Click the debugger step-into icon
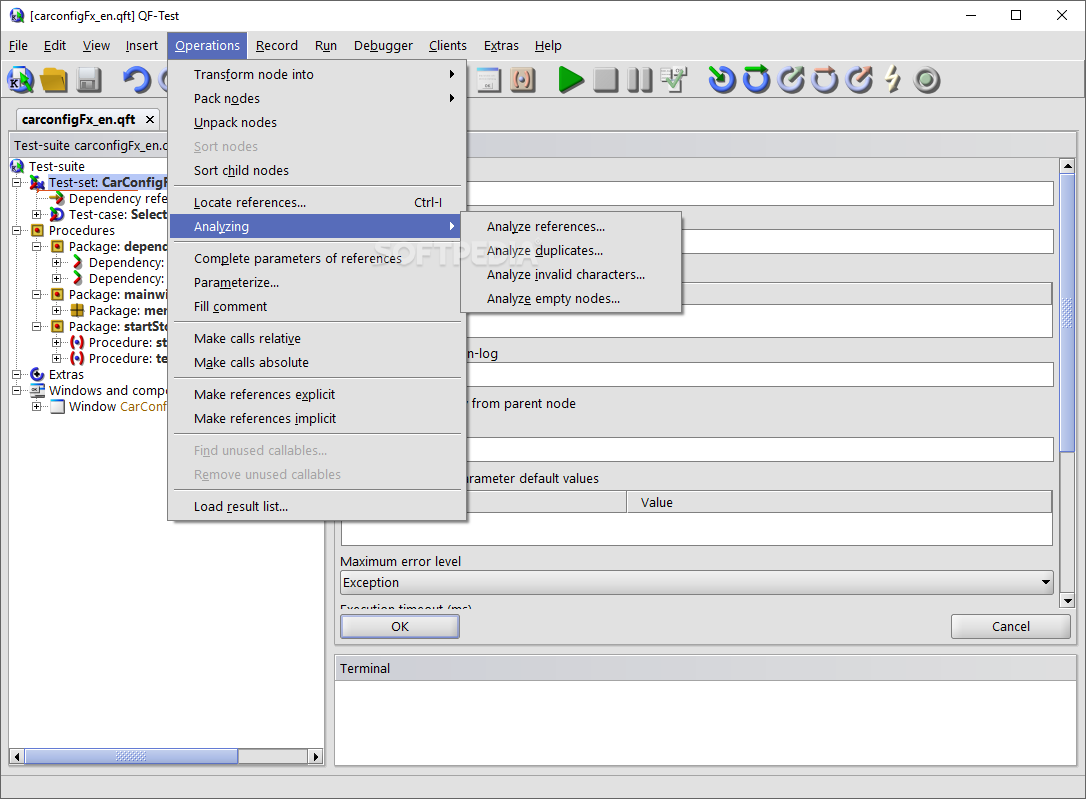Image resolution: width=1086 pixels, height=799 pixels. coord(722,80)
